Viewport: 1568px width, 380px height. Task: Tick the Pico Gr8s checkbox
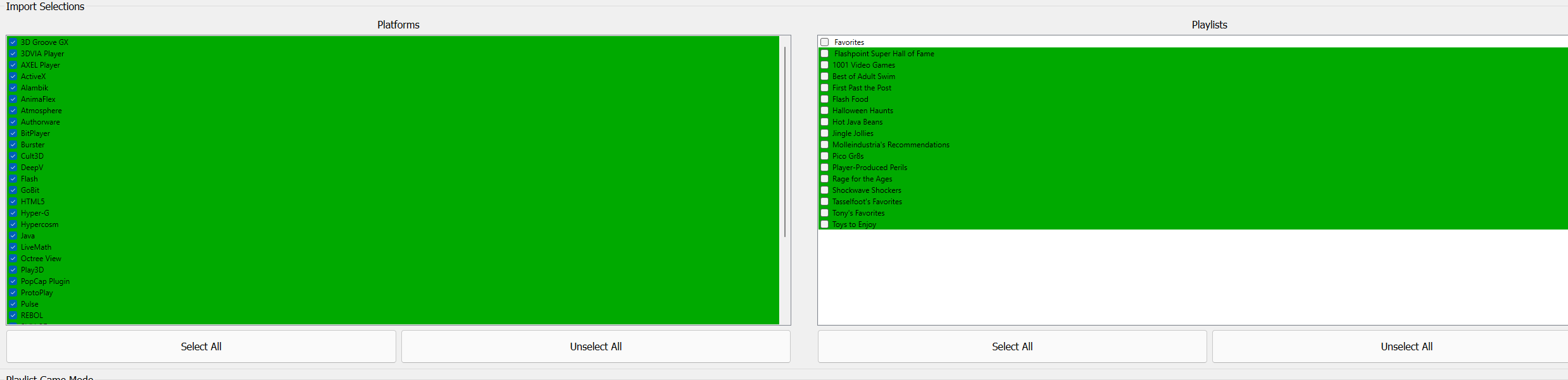(825, 156)
